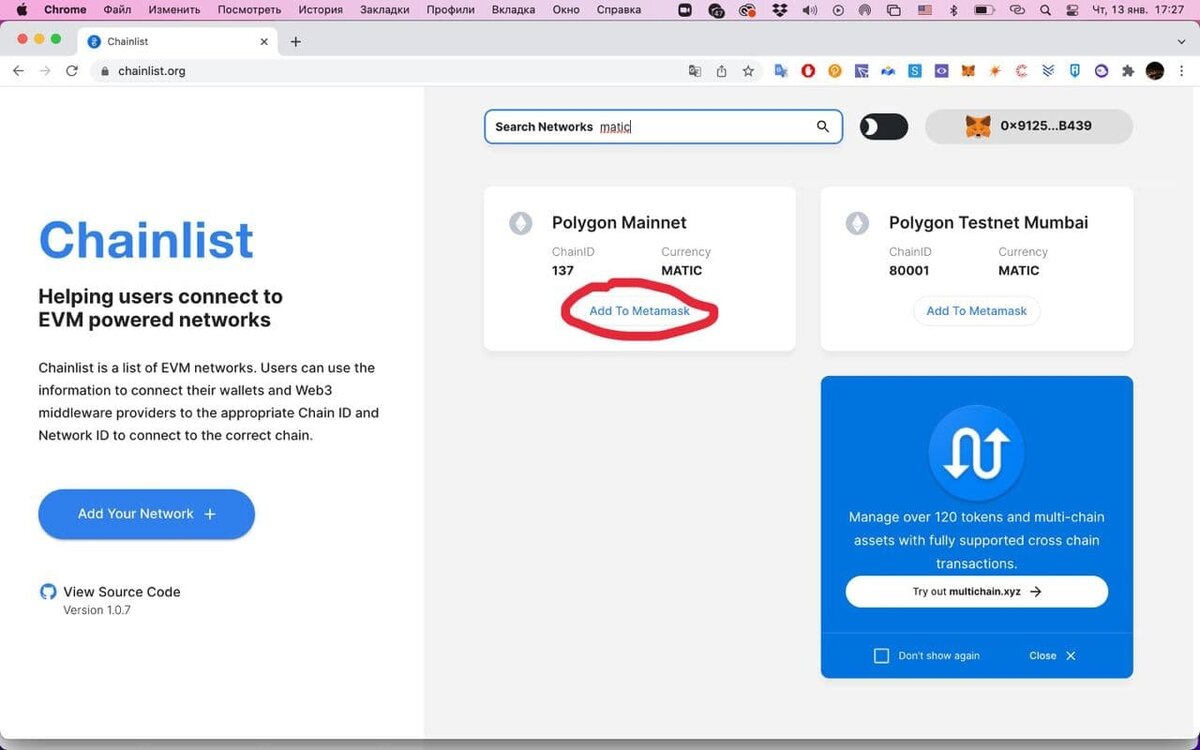Click the ChainID value 137

pyautogui.click(x=563, y=271)
